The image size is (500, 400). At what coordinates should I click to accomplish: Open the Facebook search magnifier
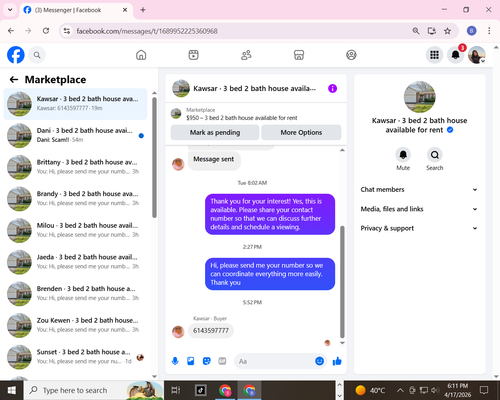pyautogui.click(x=37, y=55)
